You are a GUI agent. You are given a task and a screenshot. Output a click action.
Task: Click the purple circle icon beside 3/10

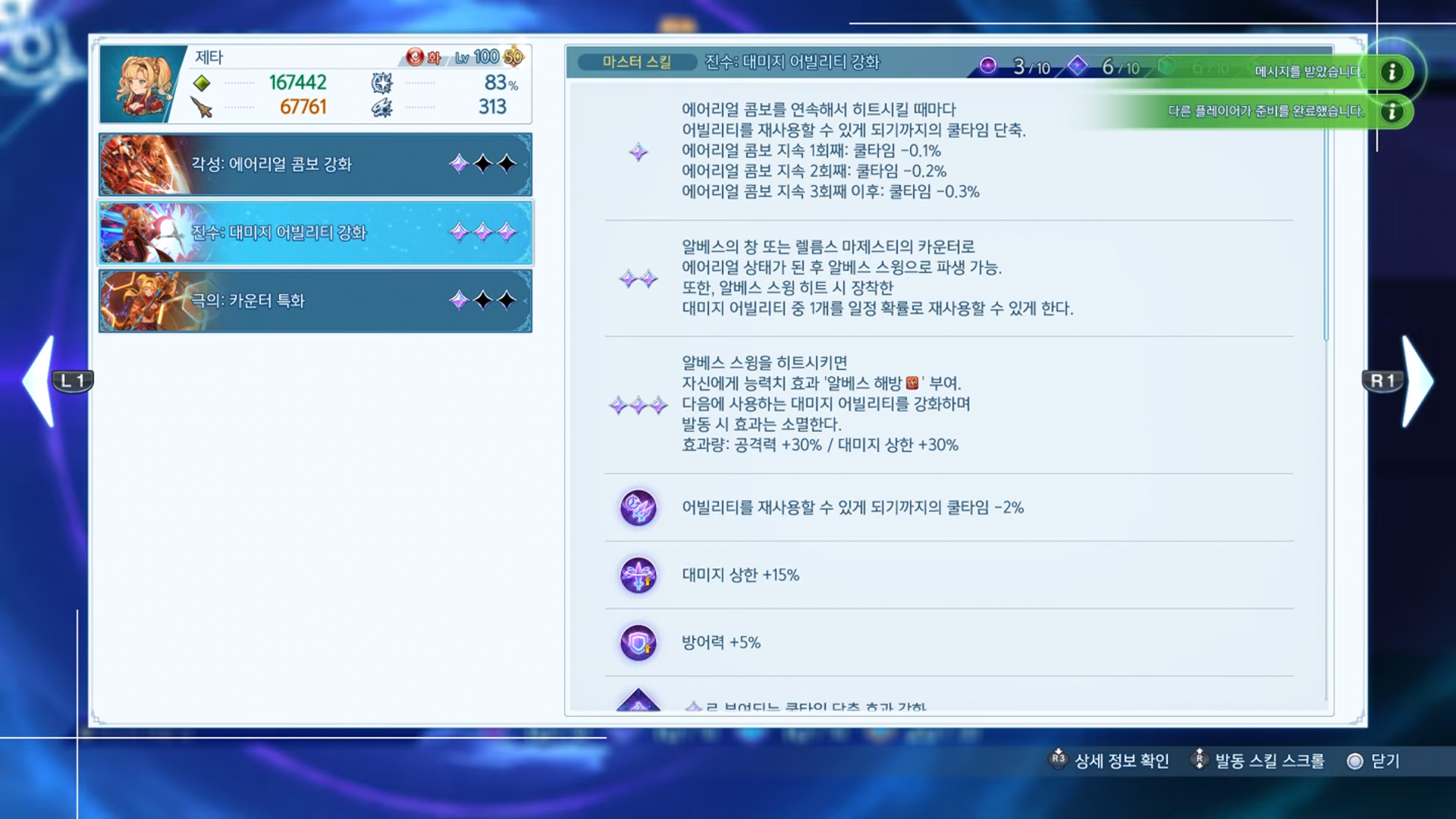[x=987, y=66]
